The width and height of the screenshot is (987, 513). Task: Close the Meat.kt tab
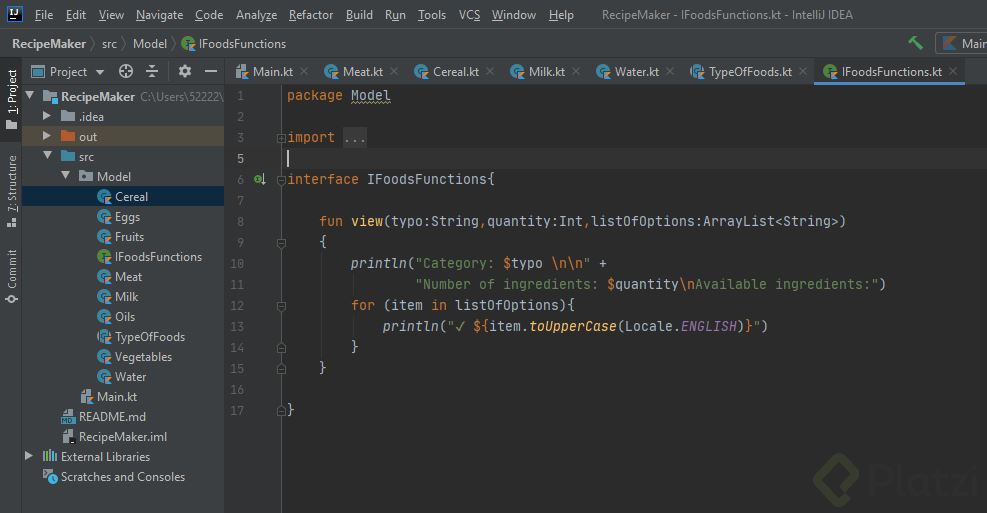point(394,72)
